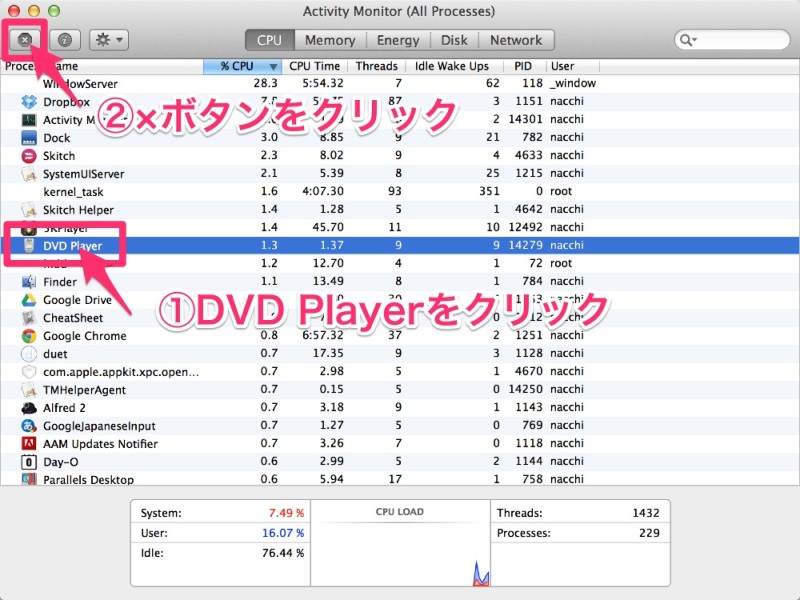Screen dimensions: 800x600
Task: Switch to the Disk tab
Action: click(454, 40)
